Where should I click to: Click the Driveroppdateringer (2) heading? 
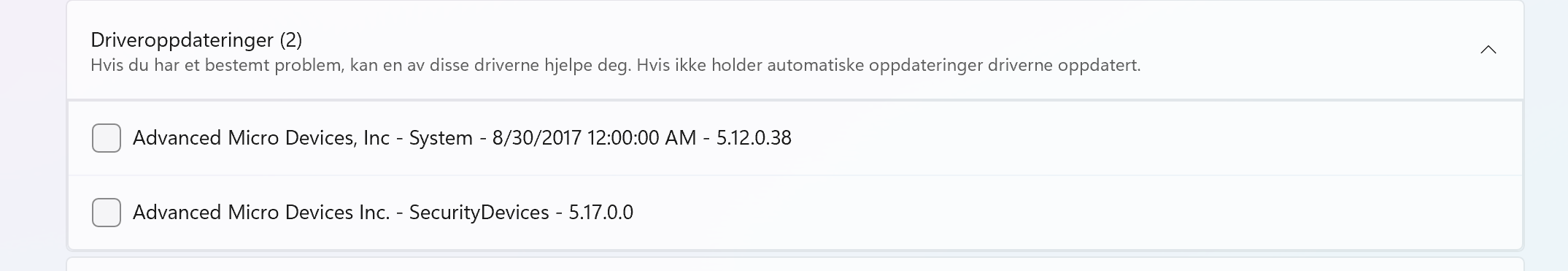(x=196, y=39)
